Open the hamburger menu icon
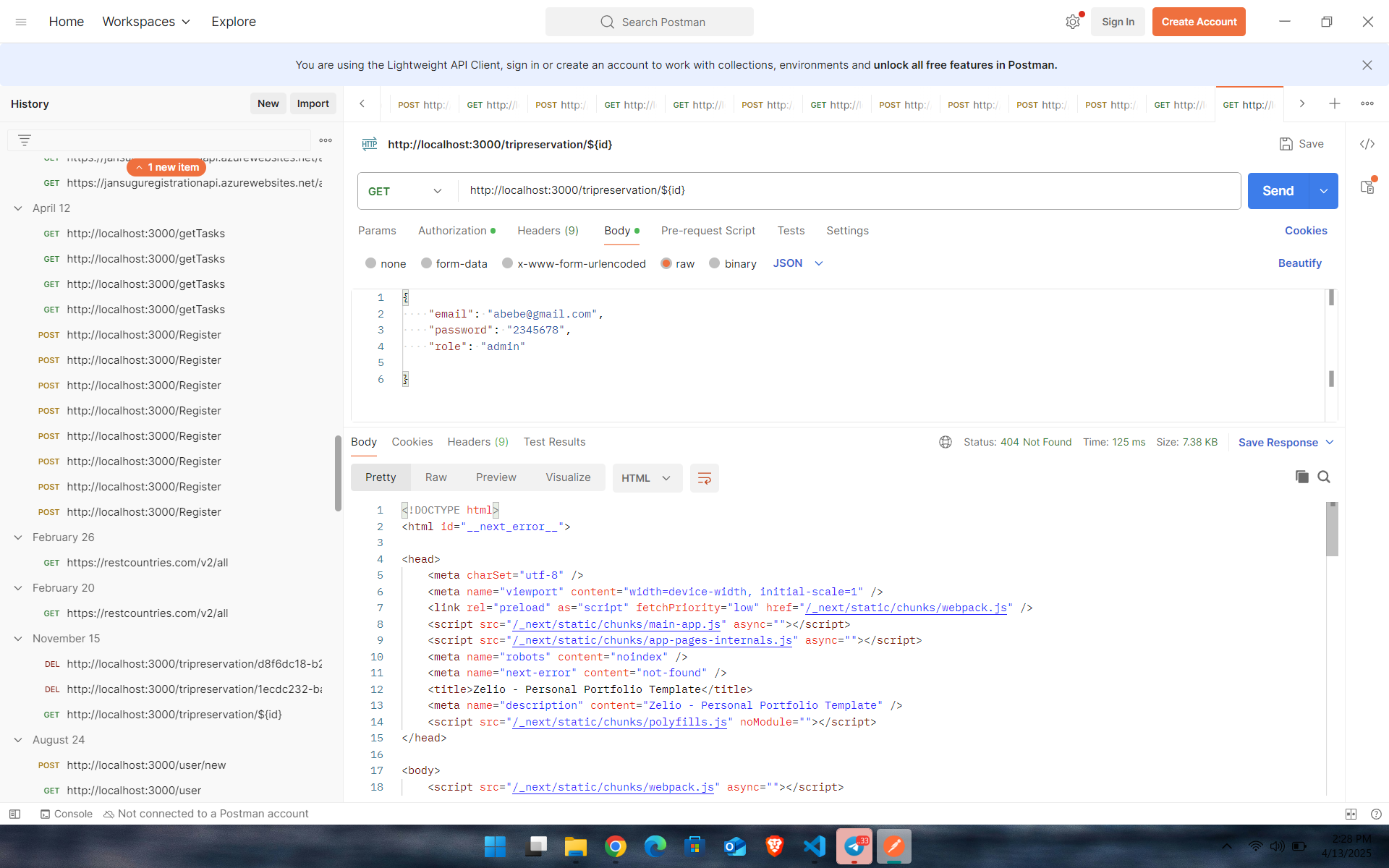 (x=21, y=22)
